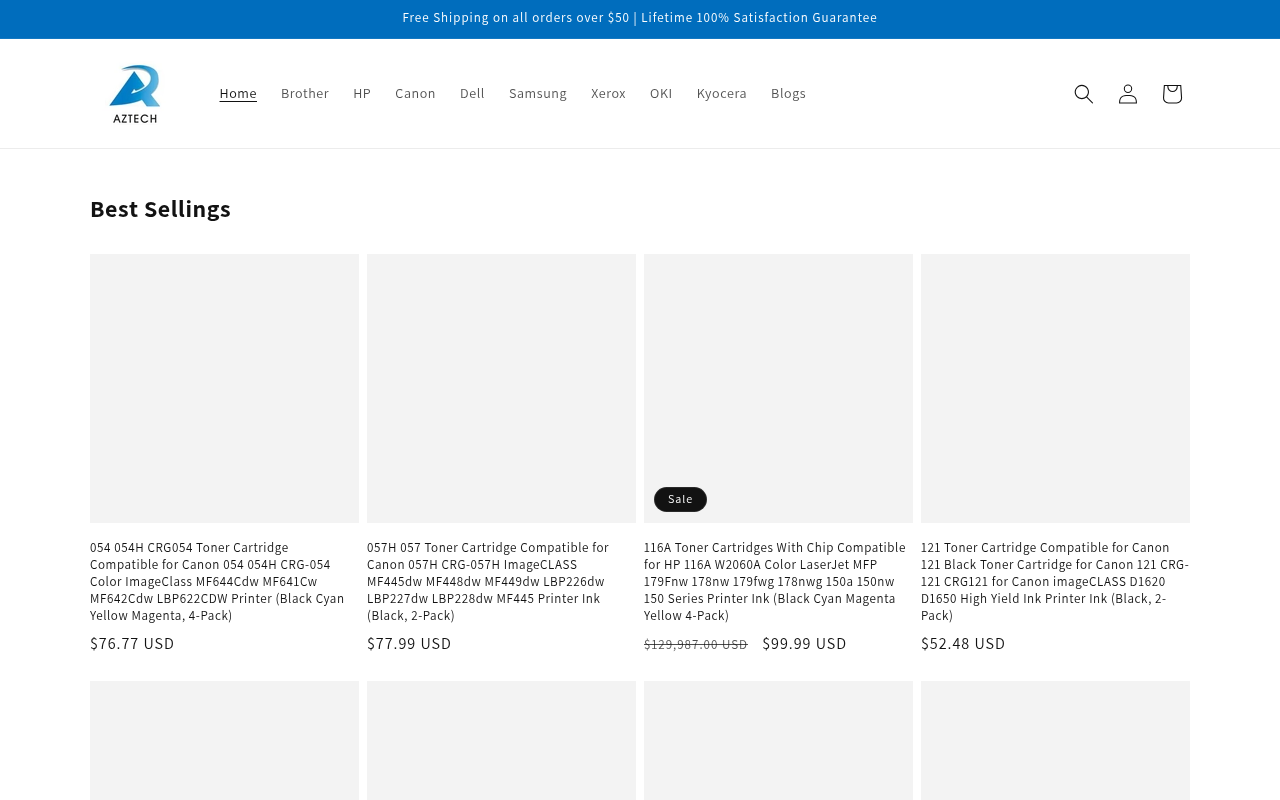Click the crossed-out $129,987.00 USD price
This screenshot has height=800, width=1280.
pyautogui.click(x=696, y=645)
